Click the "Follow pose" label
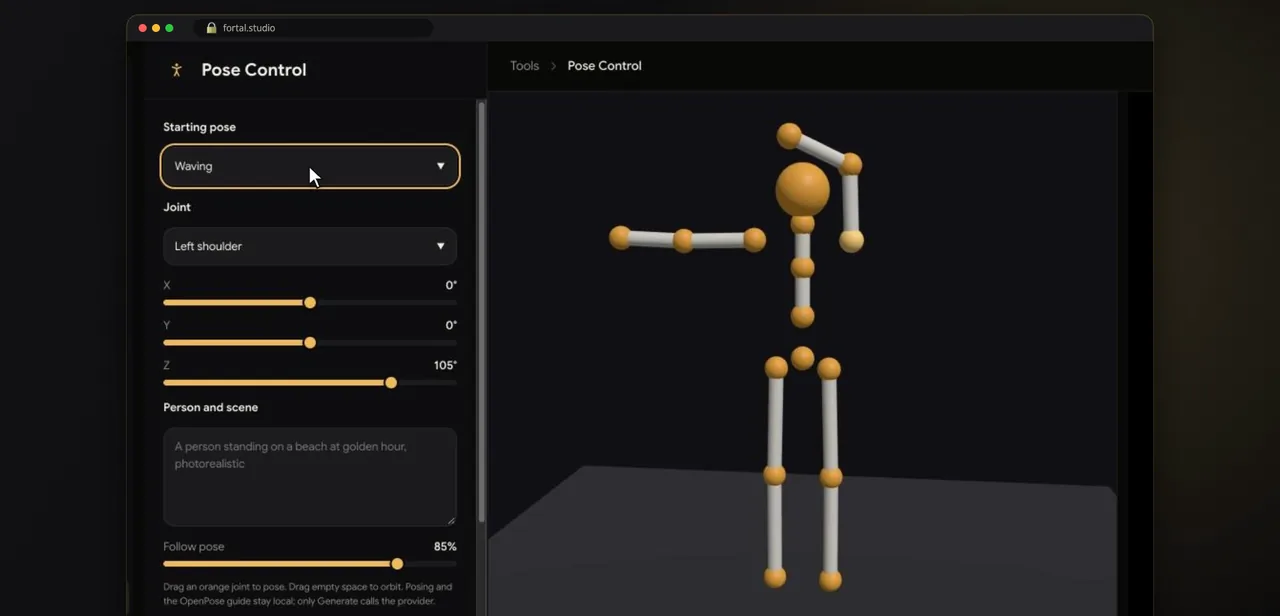 pos(194,547)
